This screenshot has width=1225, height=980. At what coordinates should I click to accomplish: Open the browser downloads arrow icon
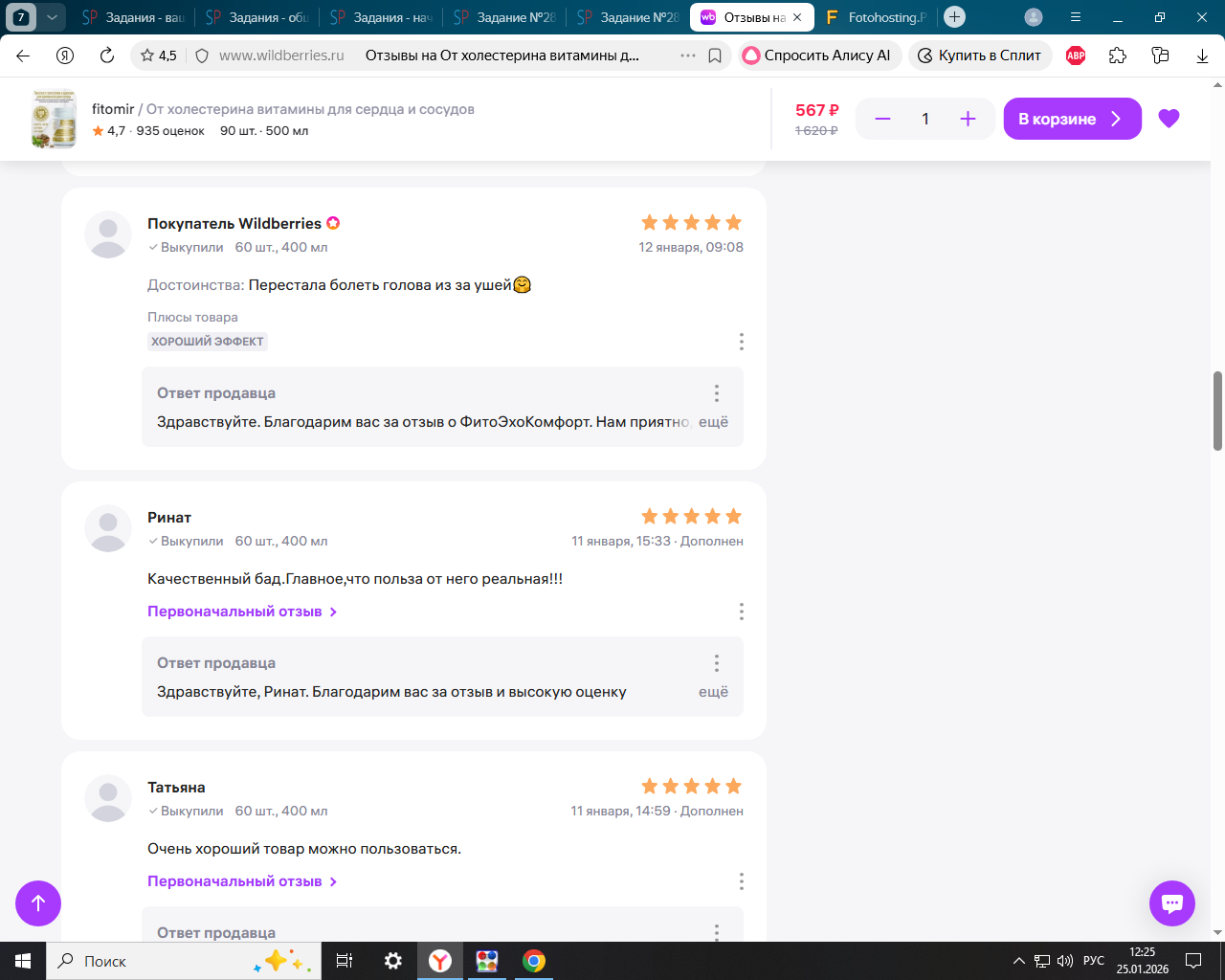pos(1202,56)
